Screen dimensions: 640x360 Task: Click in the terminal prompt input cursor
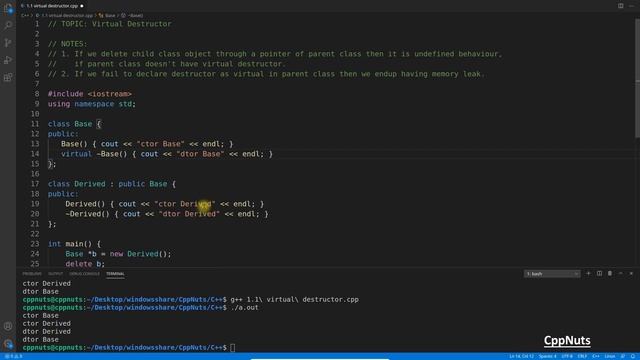tap(232, 348)
